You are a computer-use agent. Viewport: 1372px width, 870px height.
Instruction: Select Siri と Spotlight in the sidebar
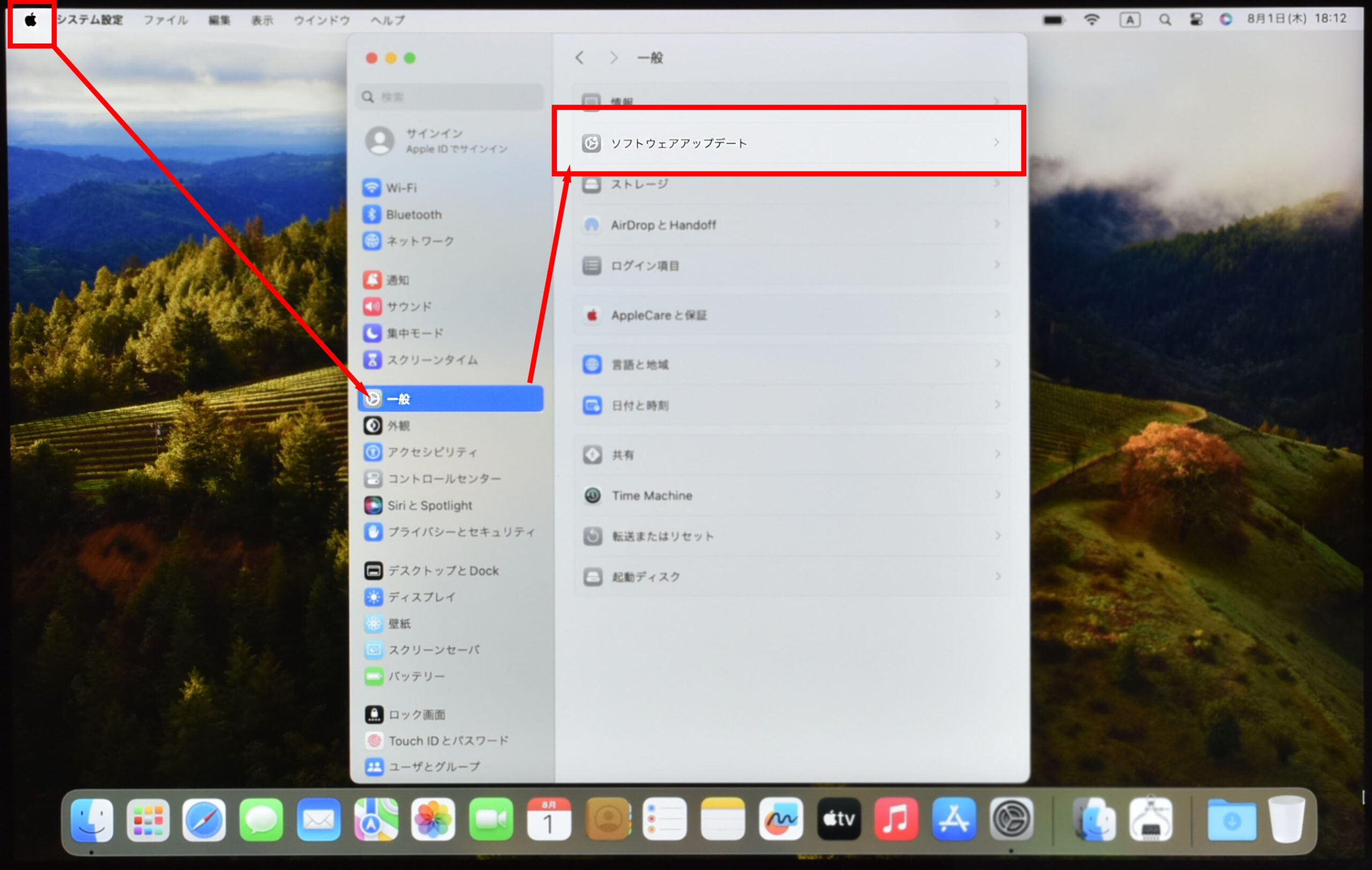pos(450,505)
